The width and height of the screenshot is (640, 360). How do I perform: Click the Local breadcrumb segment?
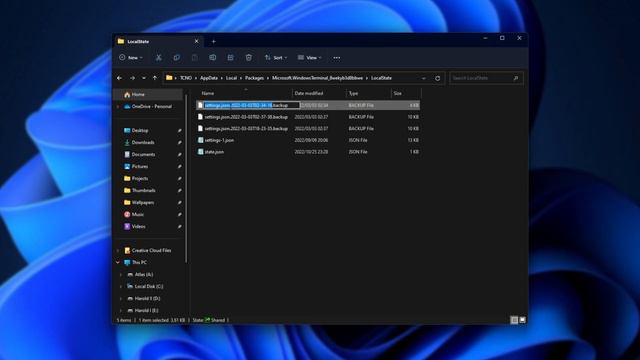click(x=231, y=78)
